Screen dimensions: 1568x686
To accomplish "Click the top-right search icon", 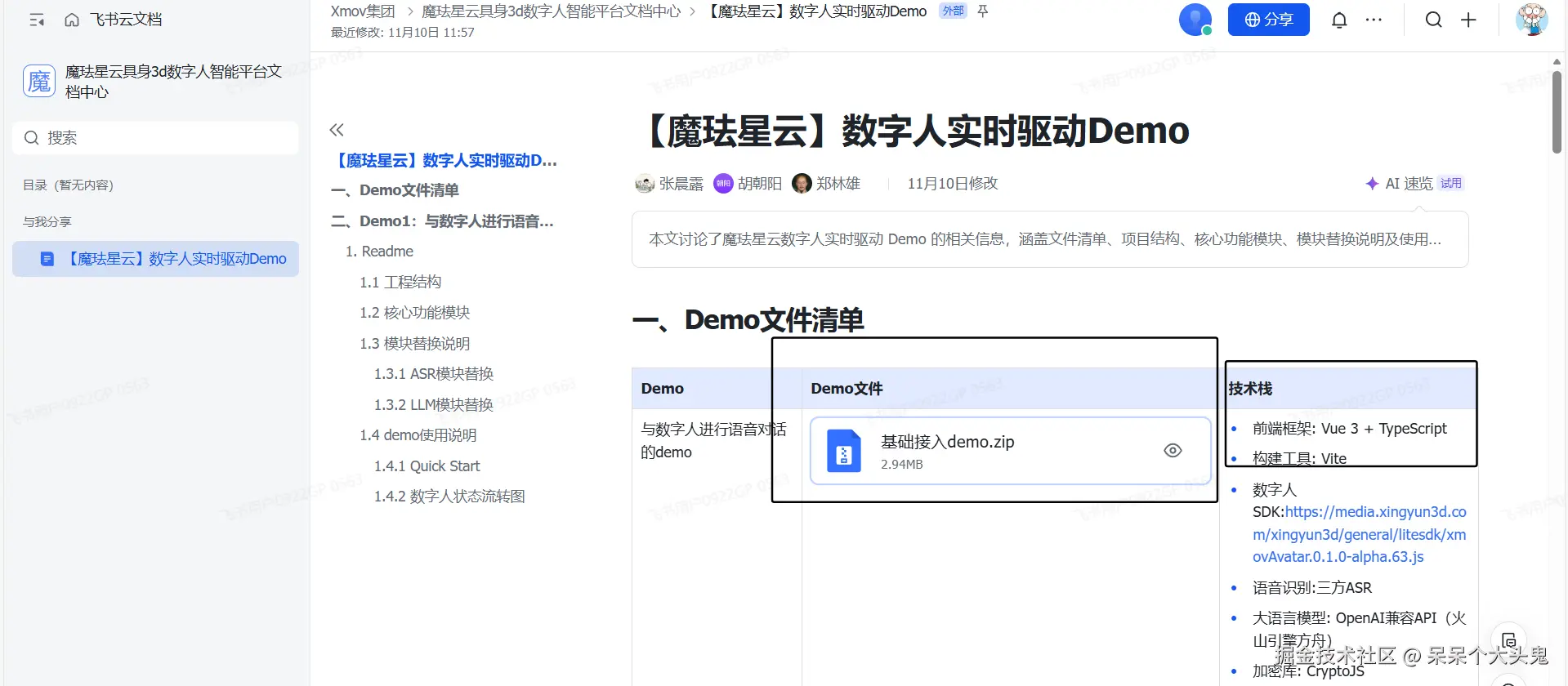I will coord(1433,20).
